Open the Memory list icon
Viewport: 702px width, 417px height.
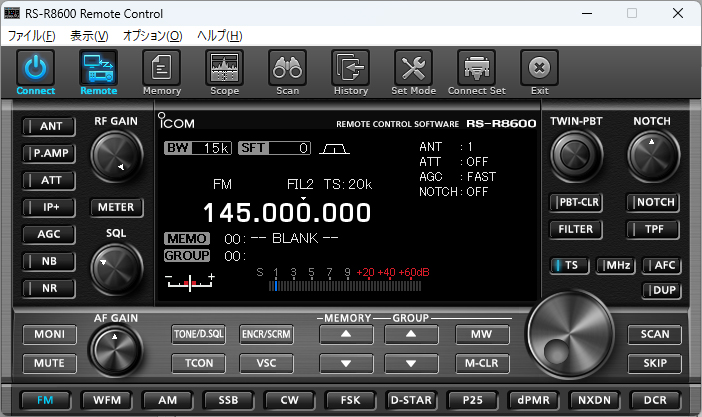tap(162, 68)
